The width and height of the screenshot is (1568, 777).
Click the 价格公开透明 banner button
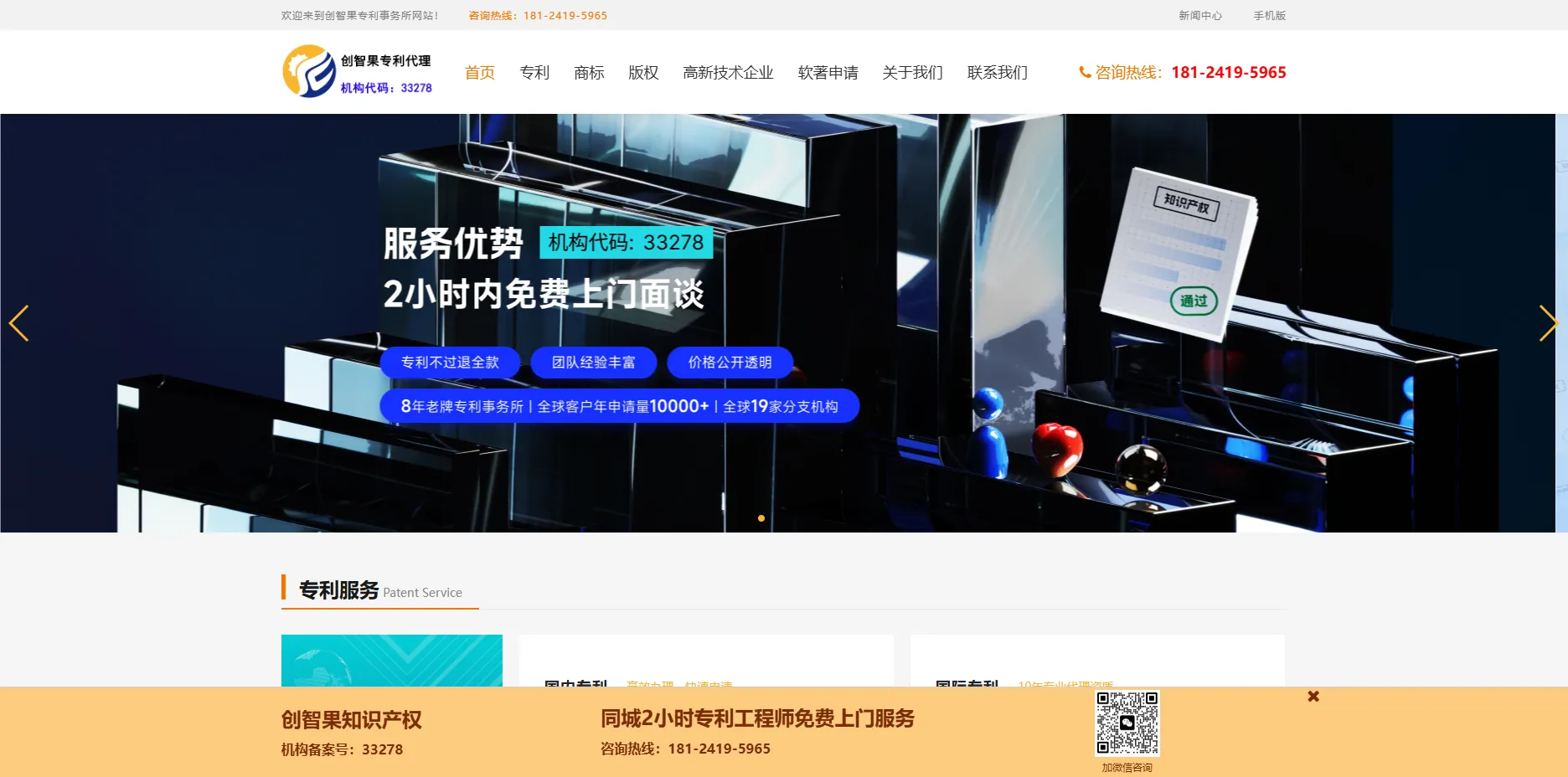pos(730,363)
